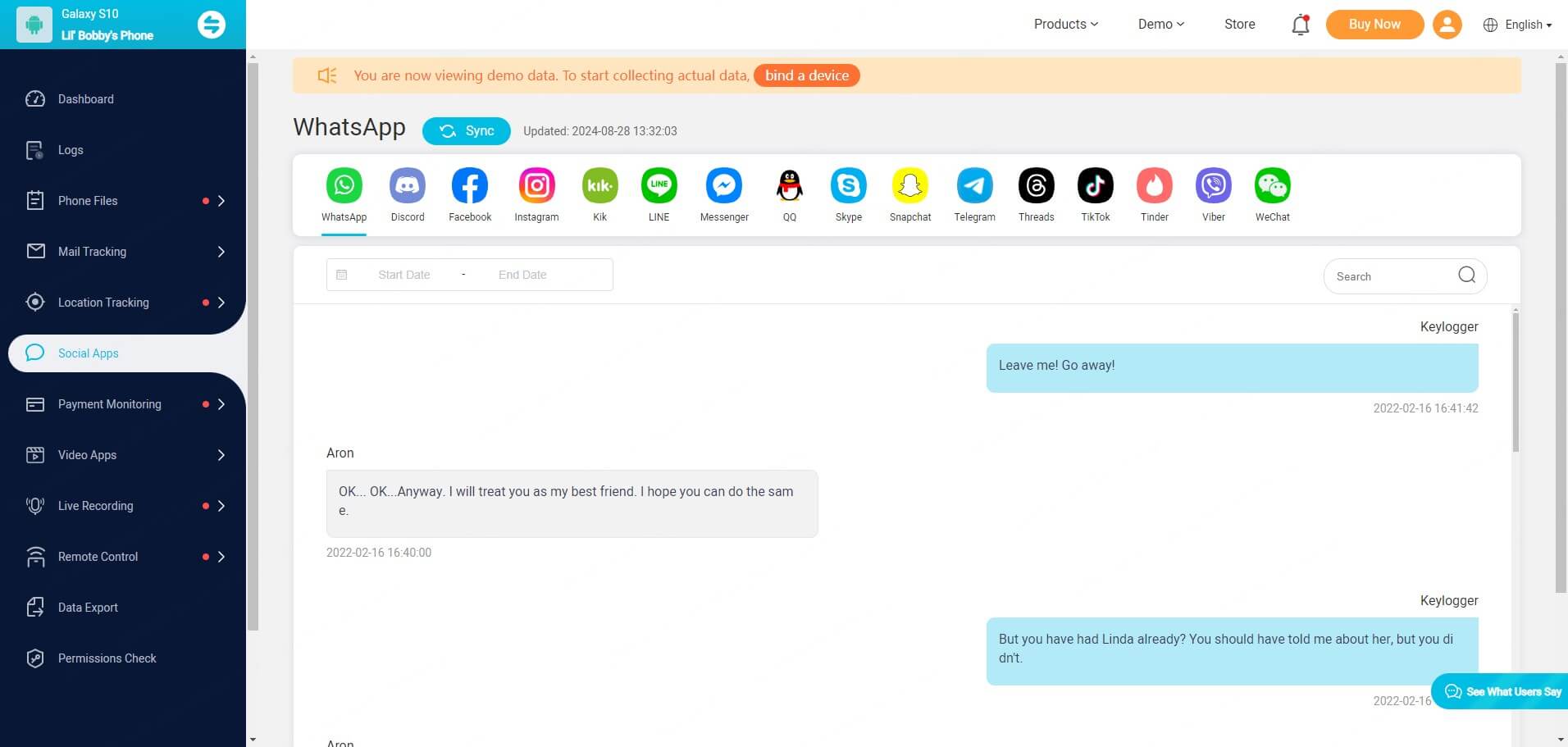
Task: Select the Threads app icon
Action: 1037,186
